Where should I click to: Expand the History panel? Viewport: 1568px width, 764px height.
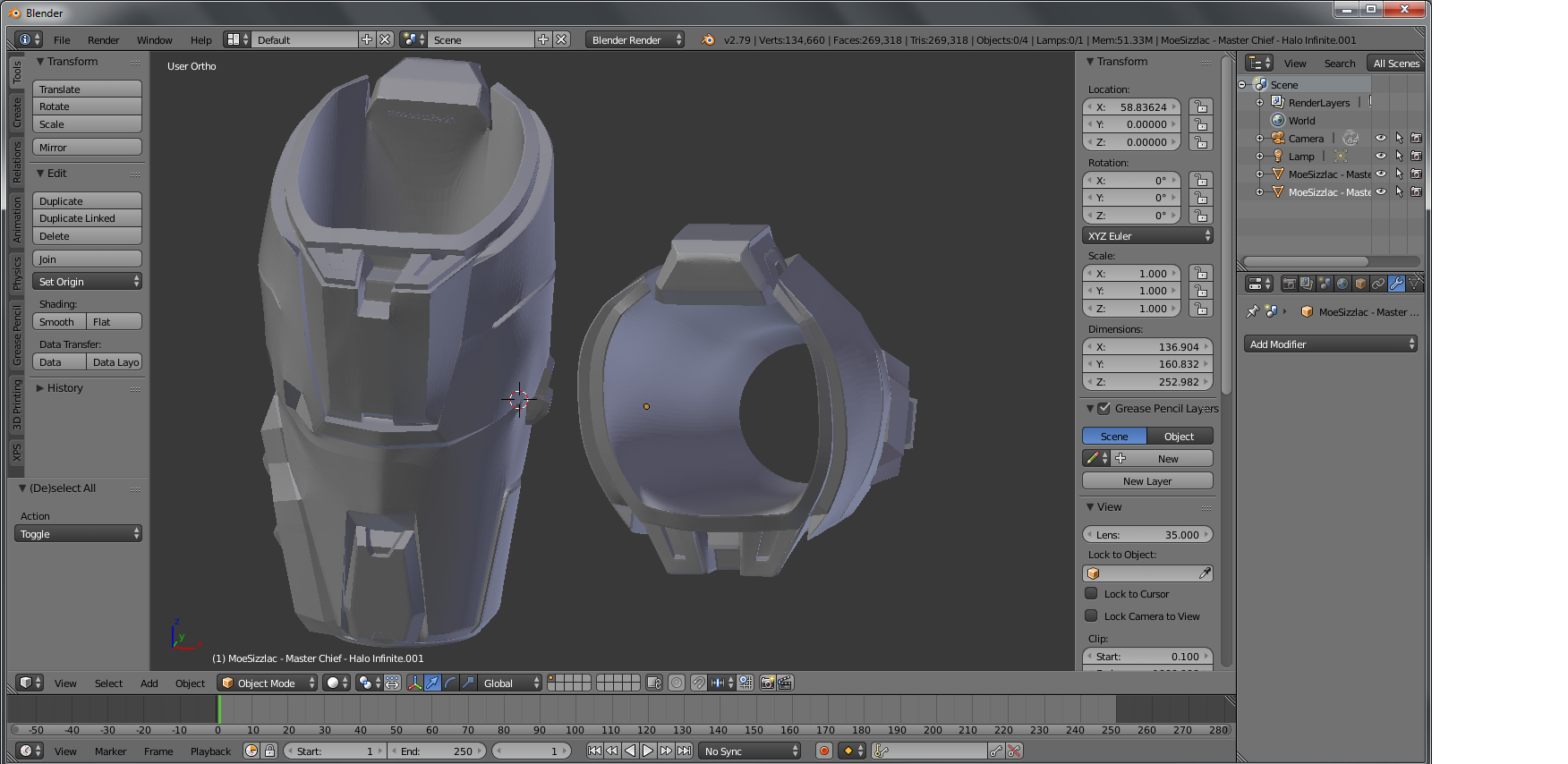(64, 388)
